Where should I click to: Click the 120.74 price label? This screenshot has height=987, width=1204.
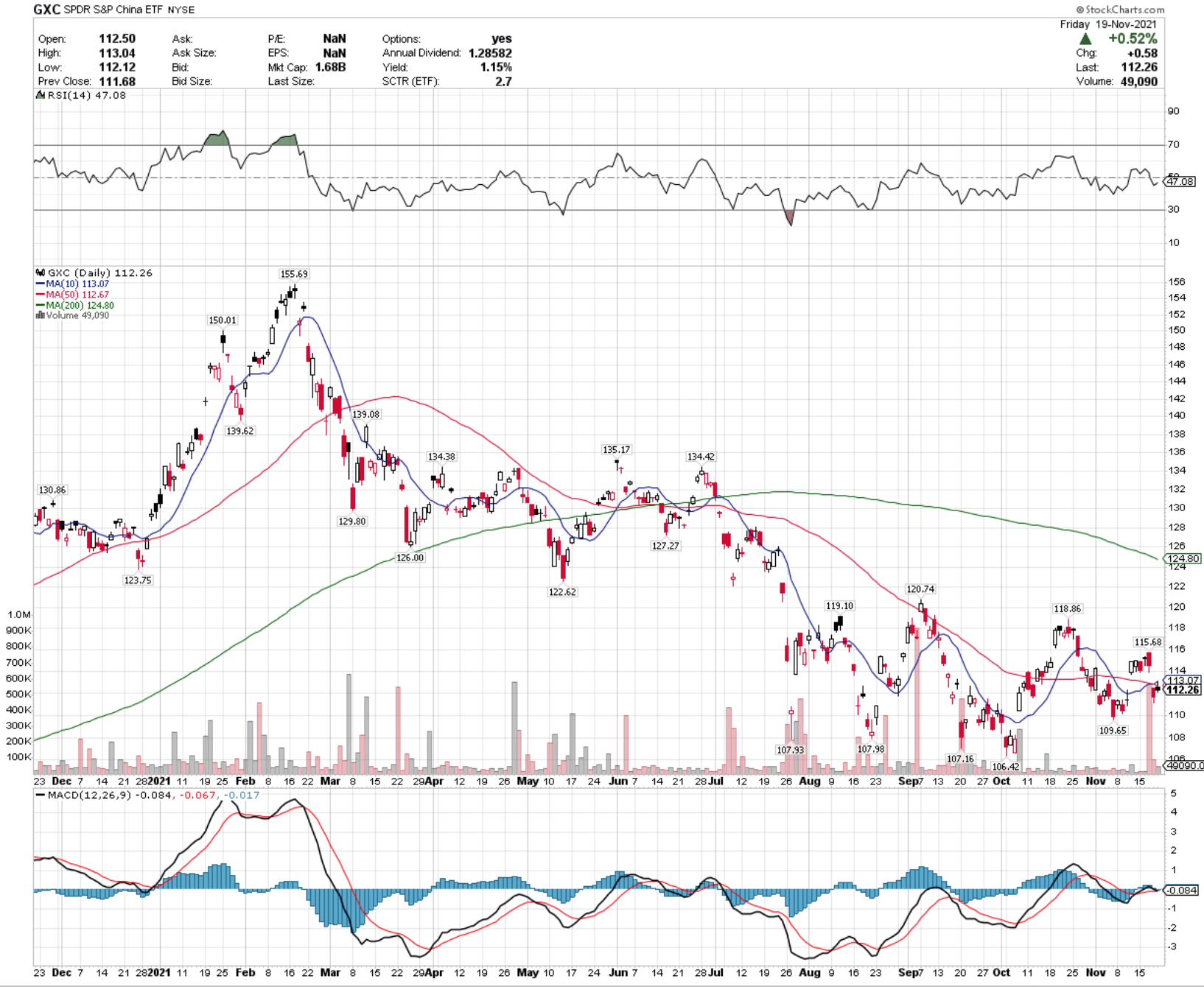[920, 589]
